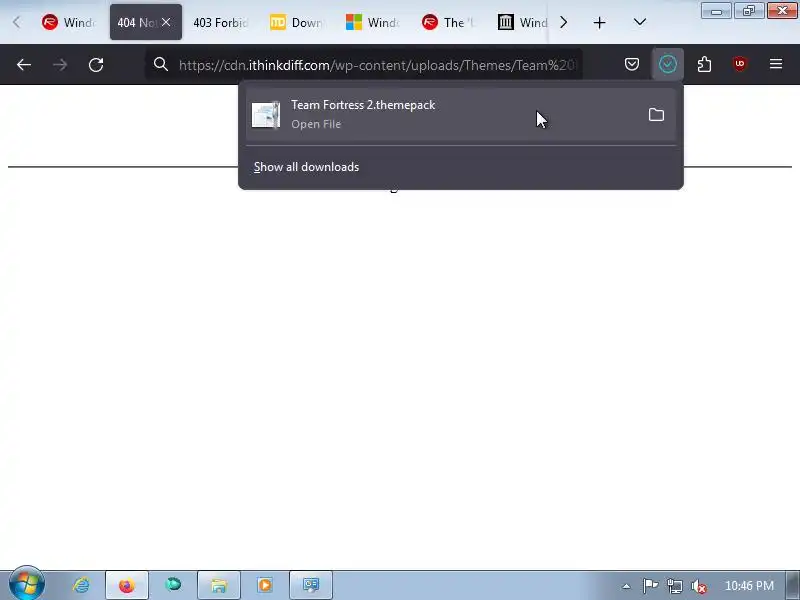Screen dimensions: 800x600
Task: Click the forward navigation arrow
Action: (x=60, y=65)
